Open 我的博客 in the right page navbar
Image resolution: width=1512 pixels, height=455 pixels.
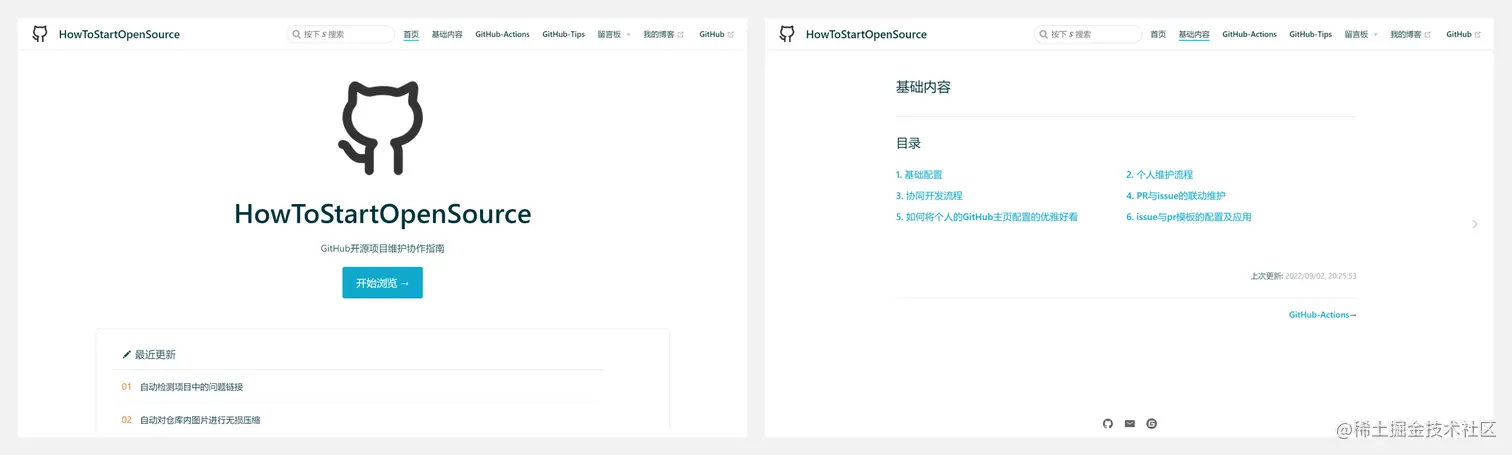point(1406,34)
